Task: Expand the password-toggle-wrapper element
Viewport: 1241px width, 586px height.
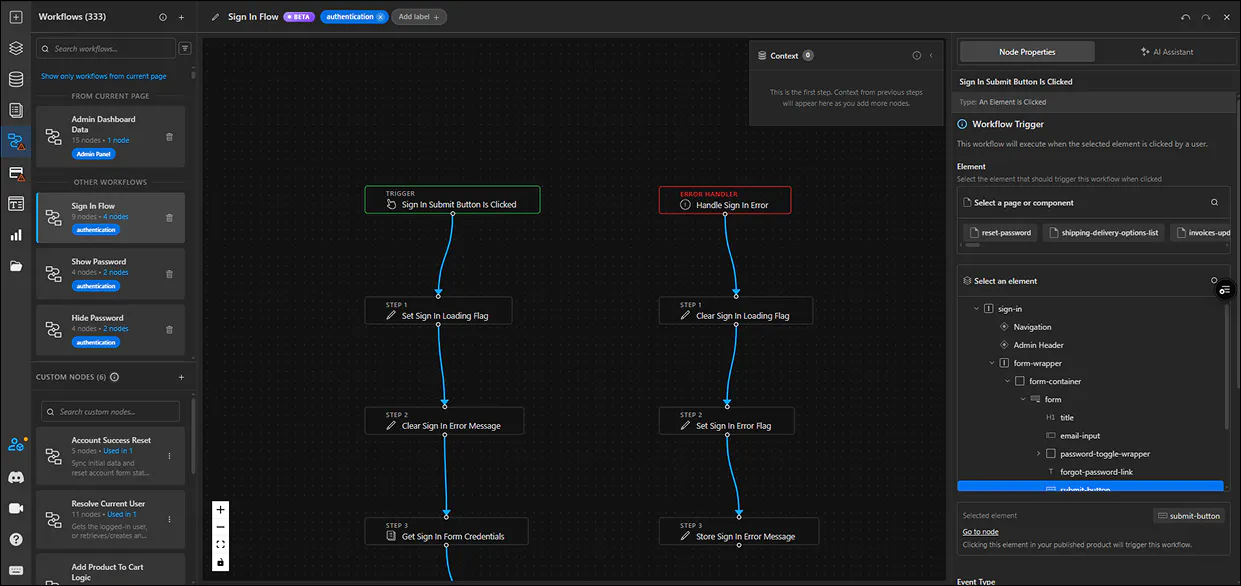Action: pos(1038,453)
